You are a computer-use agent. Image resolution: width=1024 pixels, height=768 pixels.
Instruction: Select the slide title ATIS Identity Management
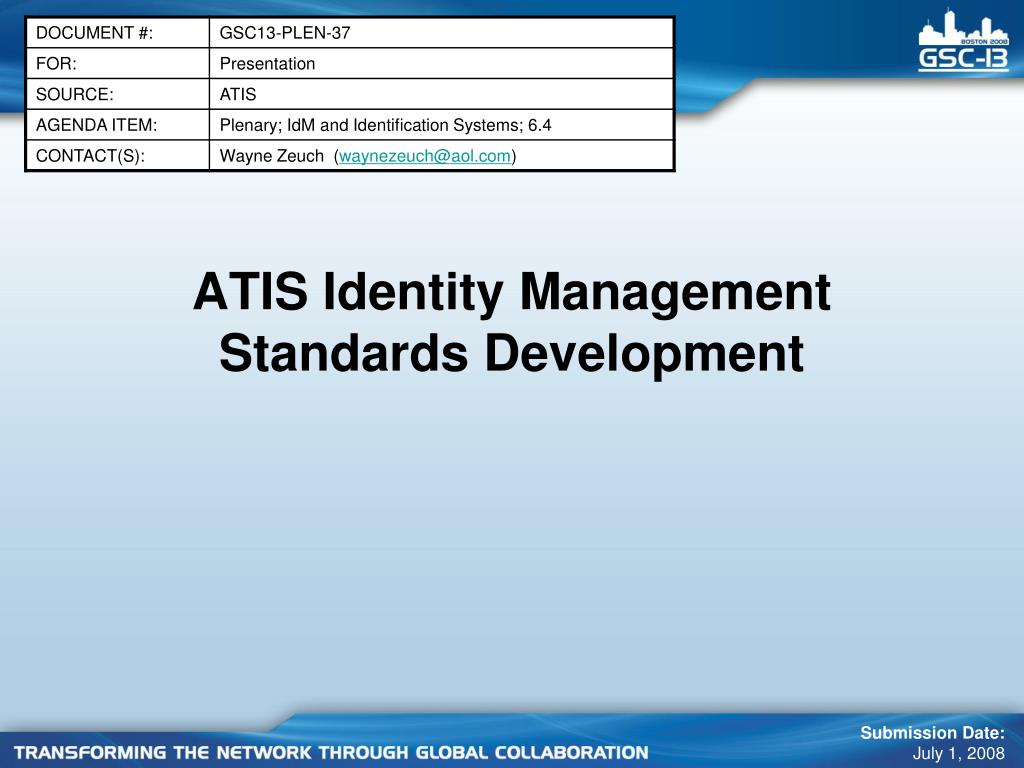[511, 292]
